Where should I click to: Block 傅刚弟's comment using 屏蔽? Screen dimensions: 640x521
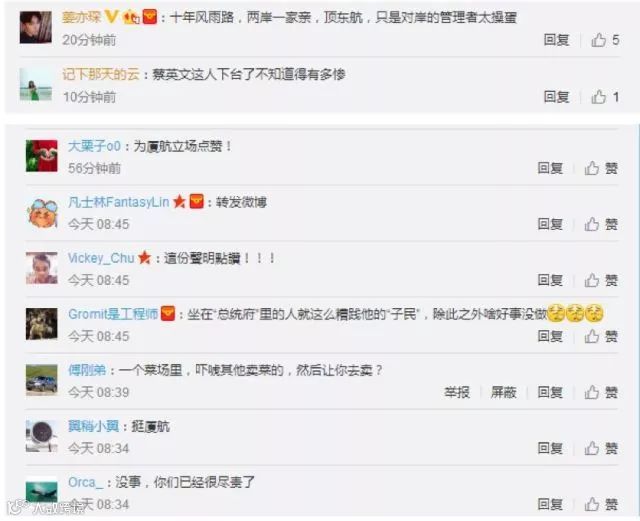pyautogui.click(x=503, y=392)
